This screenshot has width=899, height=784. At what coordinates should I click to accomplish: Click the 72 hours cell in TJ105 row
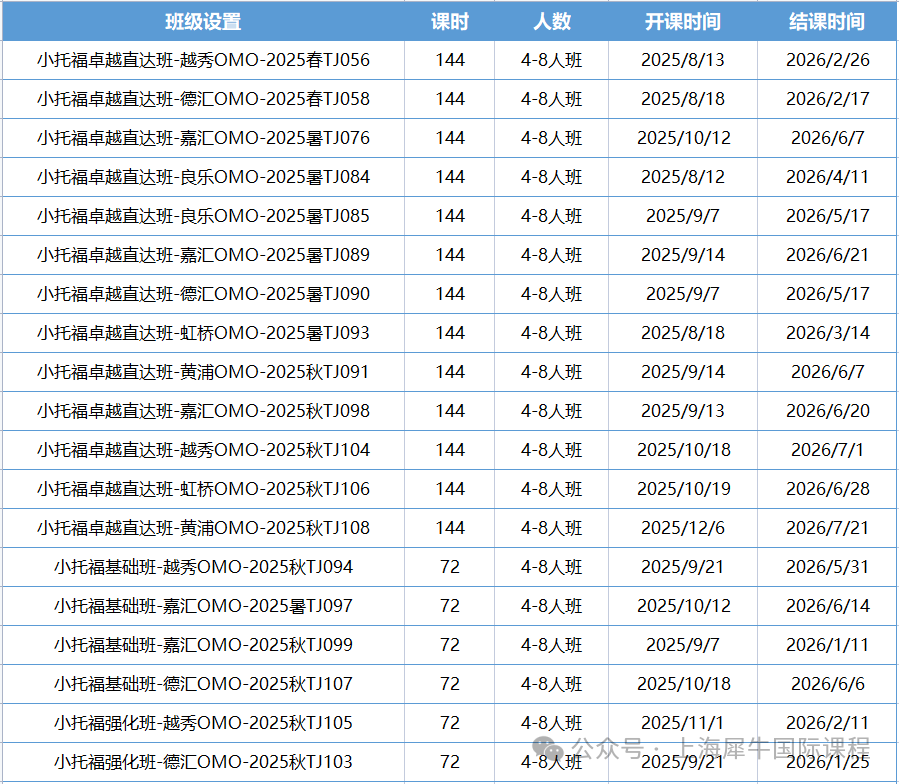pos(450,723)
